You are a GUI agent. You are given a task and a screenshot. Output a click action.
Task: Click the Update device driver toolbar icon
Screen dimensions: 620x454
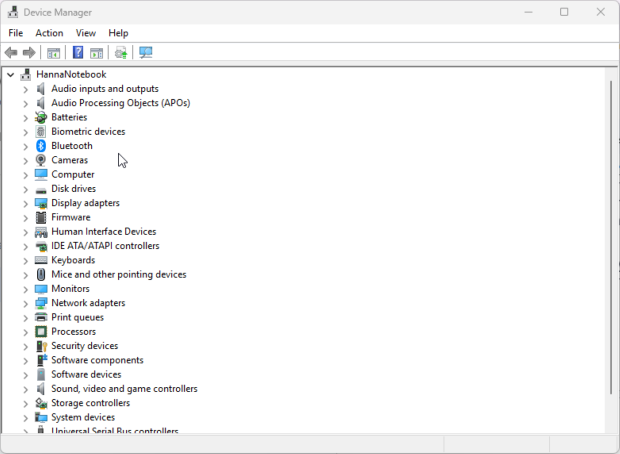tap(121, 53)
